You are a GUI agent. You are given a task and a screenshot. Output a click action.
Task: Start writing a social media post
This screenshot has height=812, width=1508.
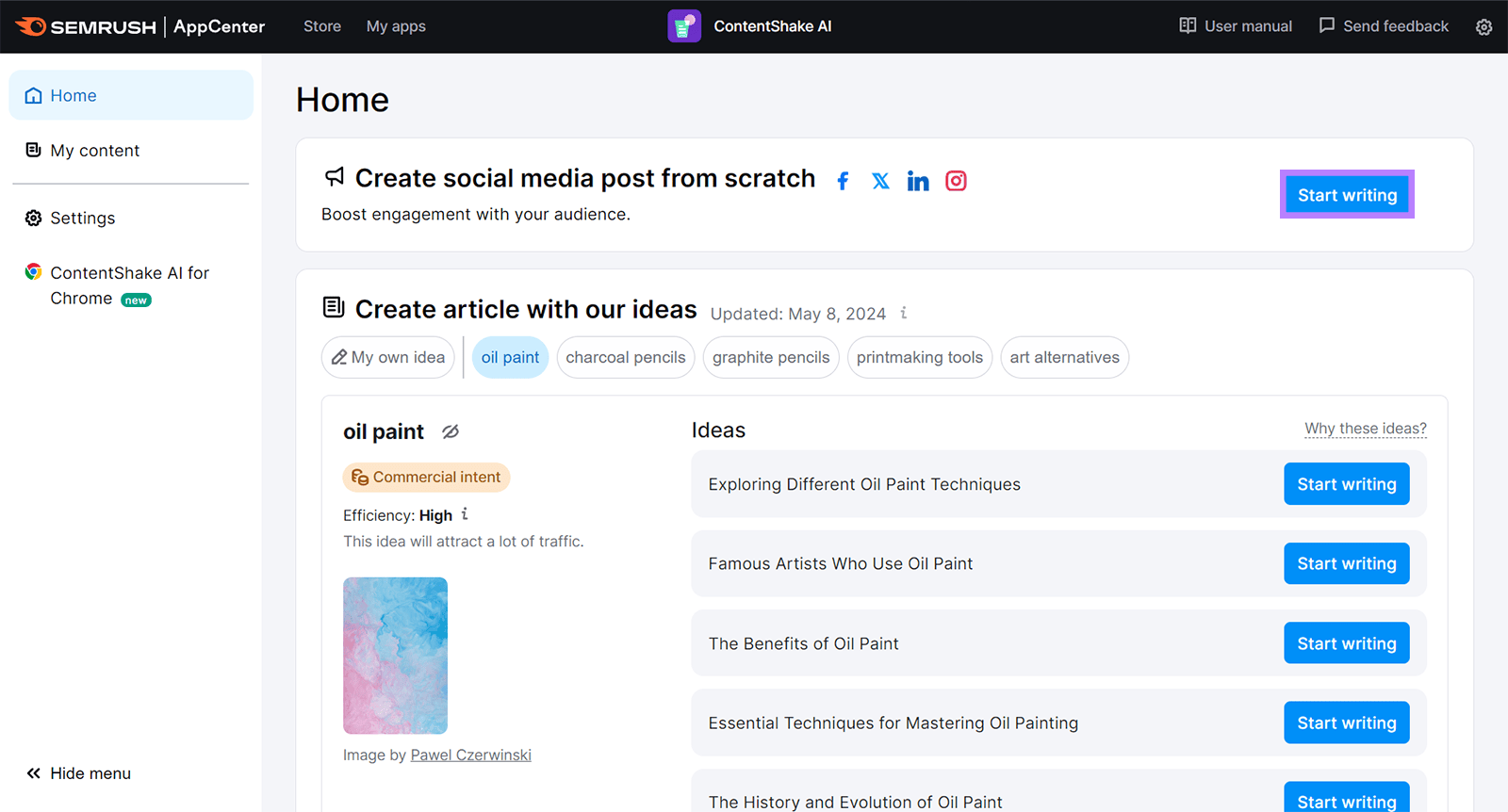pyautogui.click(x=1347, y=195)
